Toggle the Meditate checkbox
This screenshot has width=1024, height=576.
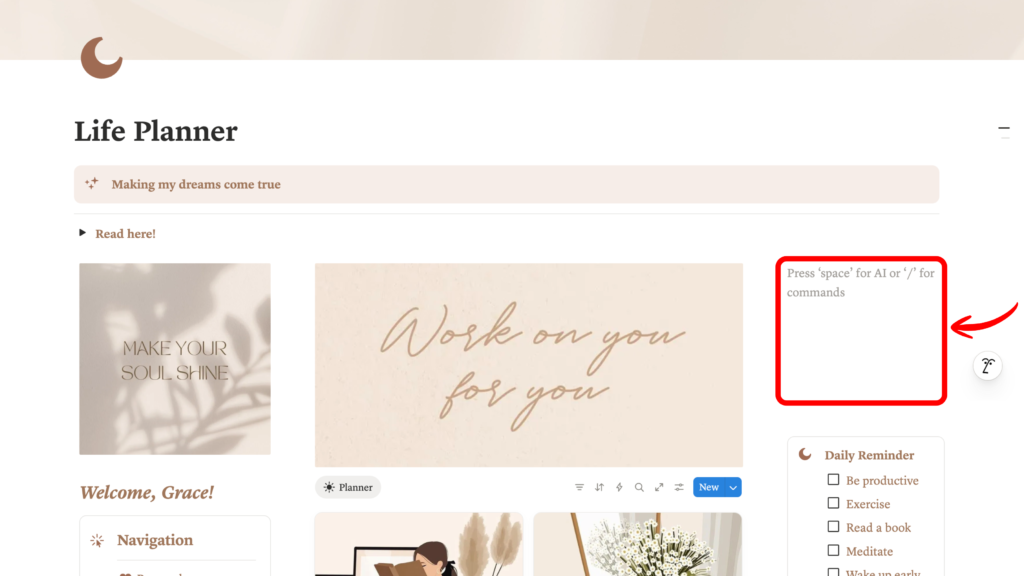point(833,551)
